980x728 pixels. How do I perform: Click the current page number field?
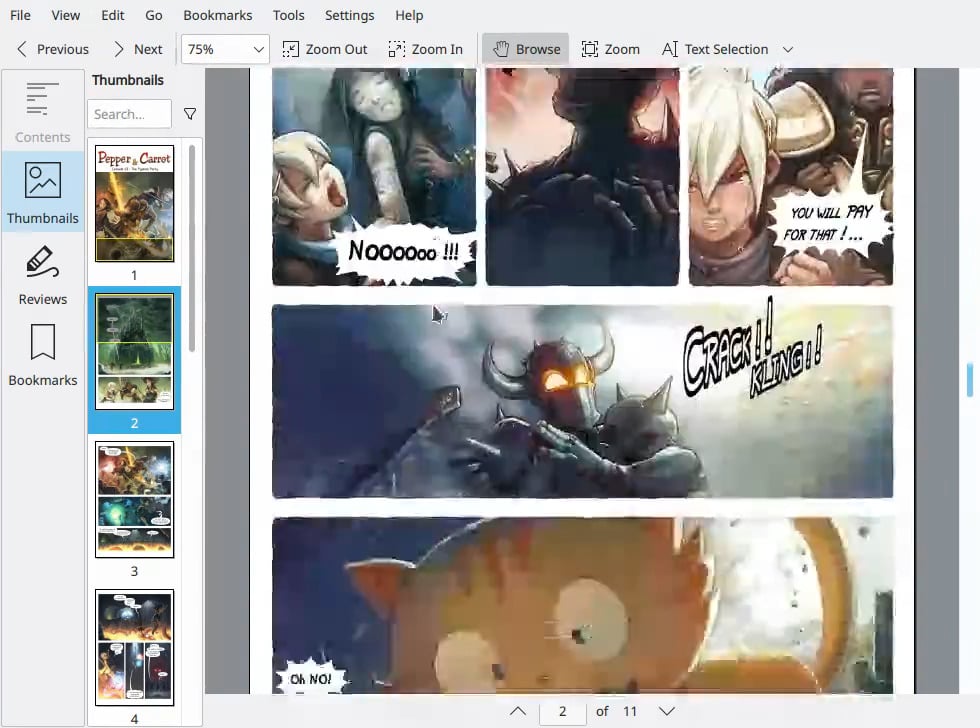(x=562, y=711)
